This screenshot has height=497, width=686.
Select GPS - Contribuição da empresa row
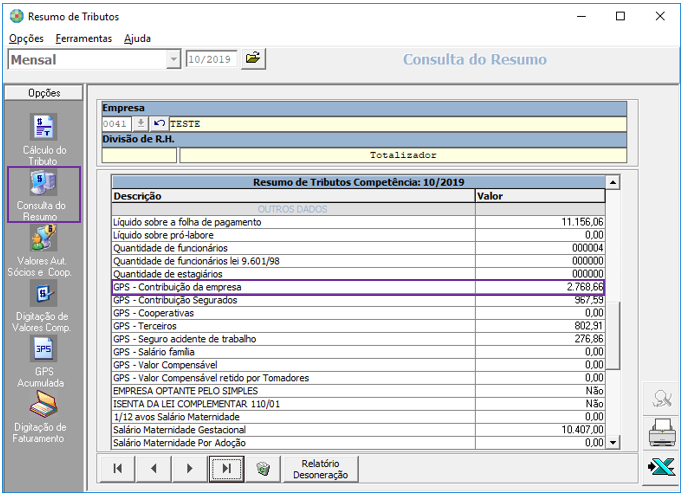[358, 287]
